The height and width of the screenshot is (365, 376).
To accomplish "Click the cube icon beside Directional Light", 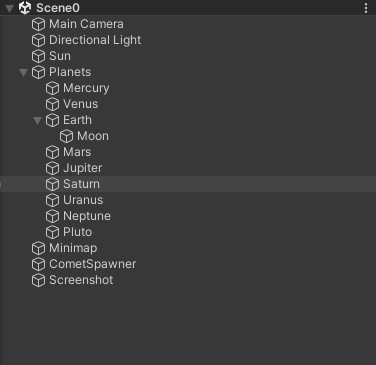I will [x=38, y=40].
